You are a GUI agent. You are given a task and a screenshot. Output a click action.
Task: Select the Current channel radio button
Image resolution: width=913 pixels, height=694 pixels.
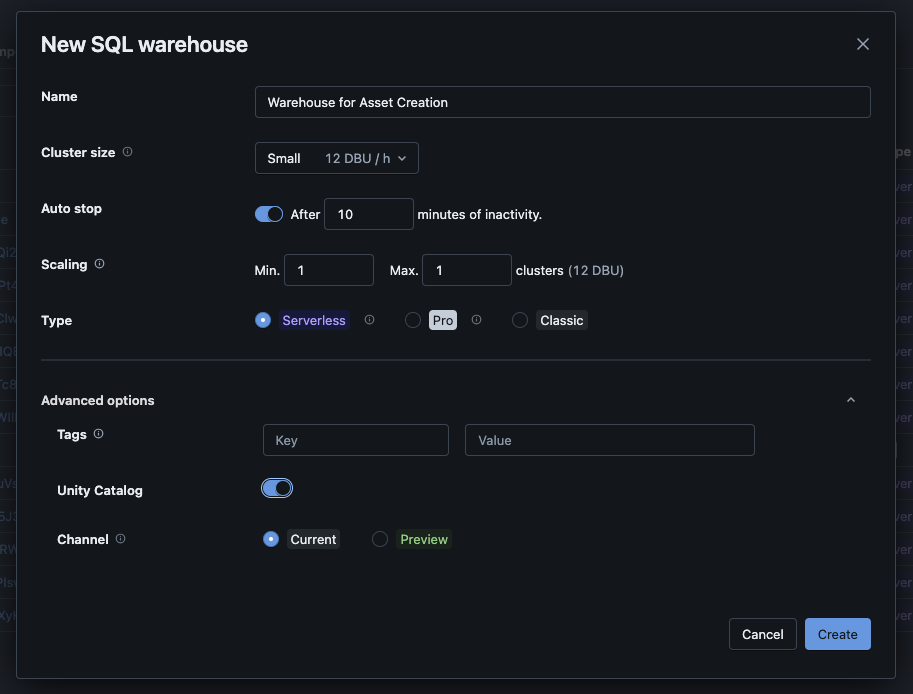point(270,539)
